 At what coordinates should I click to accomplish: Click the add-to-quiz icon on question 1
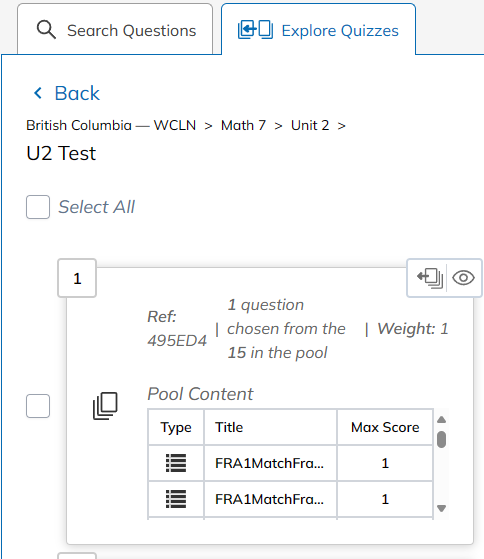pos(430,278)
